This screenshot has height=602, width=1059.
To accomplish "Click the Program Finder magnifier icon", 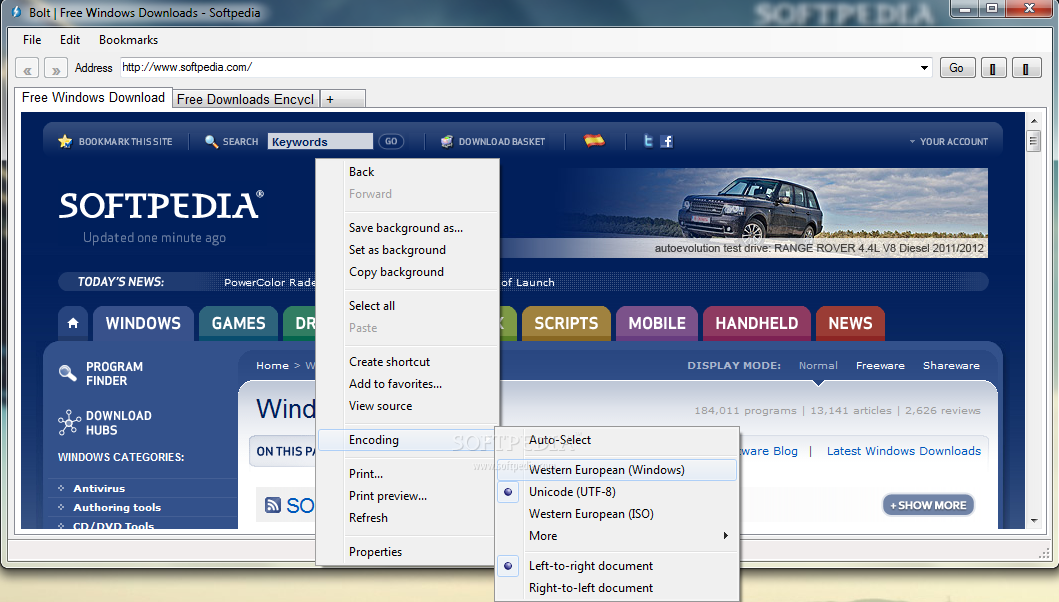I will 68,373.
